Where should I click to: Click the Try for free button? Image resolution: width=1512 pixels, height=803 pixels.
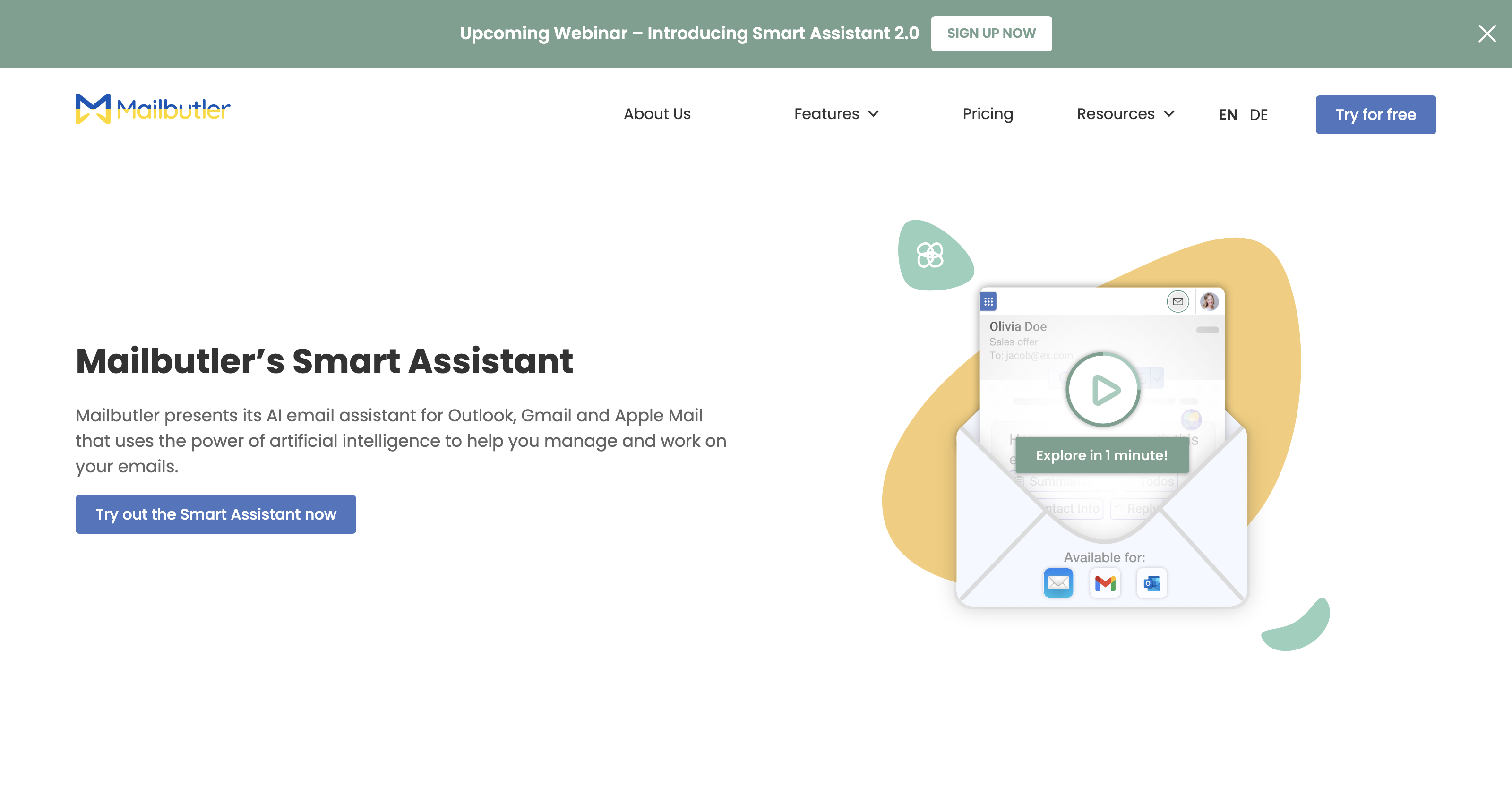pyautogui.click(x=1376, y=114)
